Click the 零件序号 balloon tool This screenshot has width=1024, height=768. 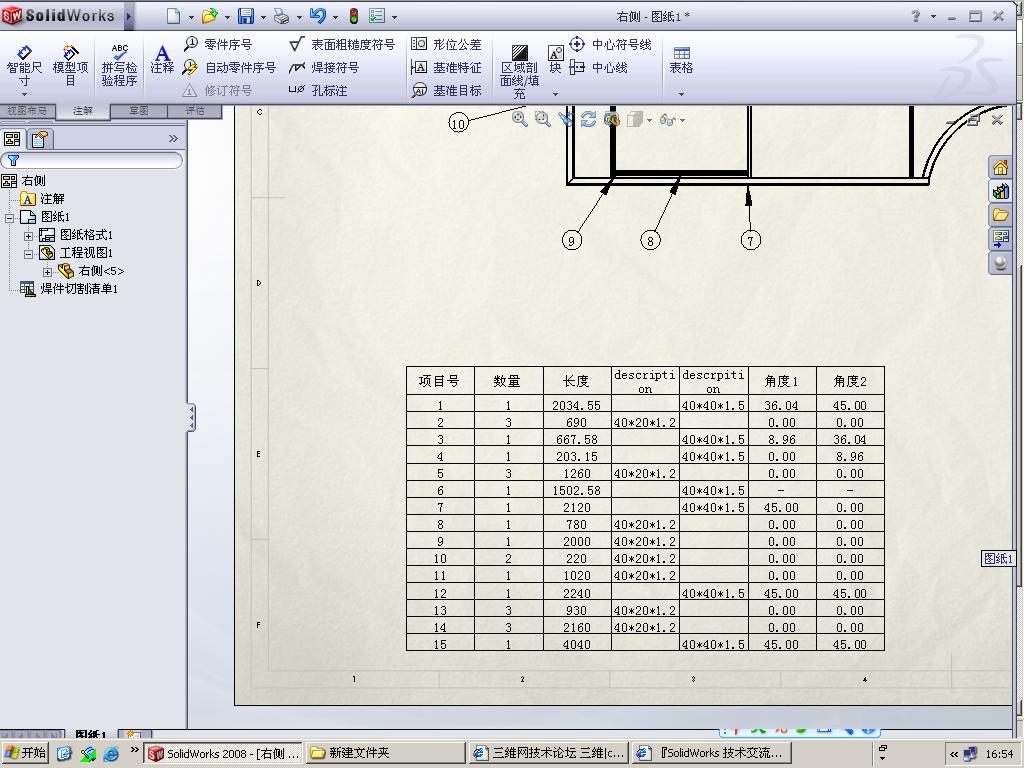[218, 44]
